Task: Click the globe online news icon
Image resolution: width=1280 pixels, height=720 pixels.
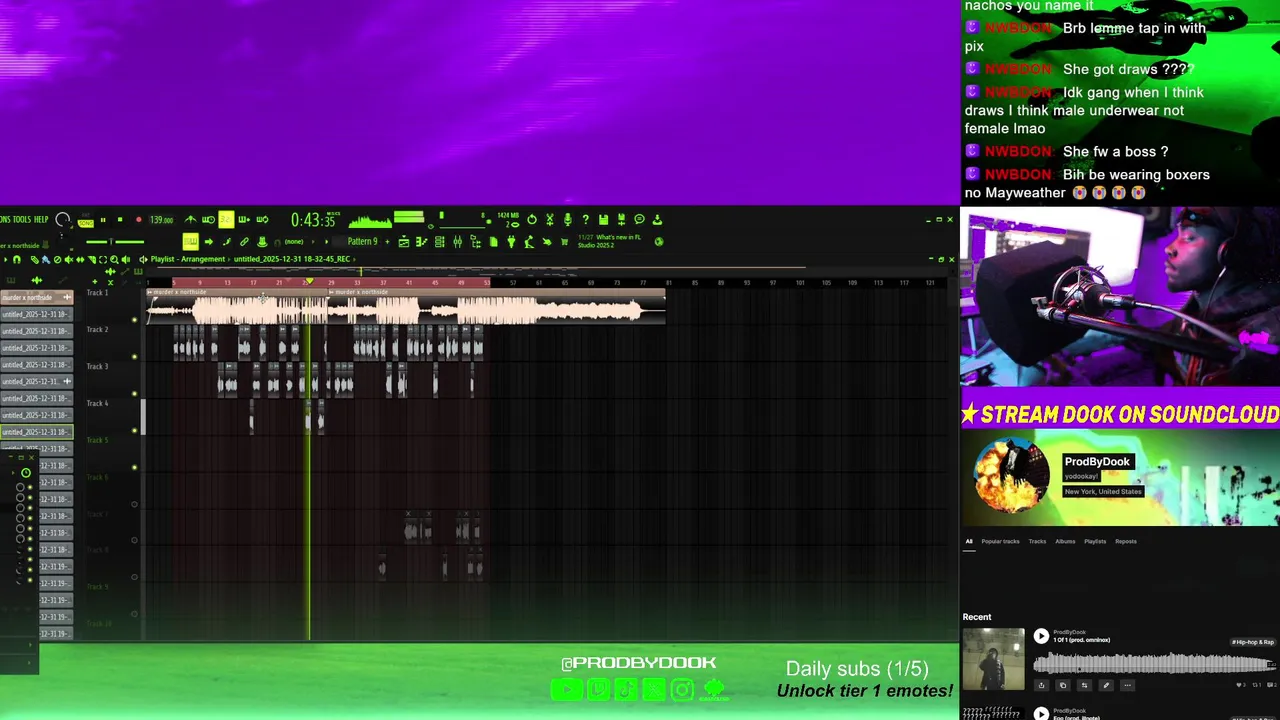Action: click(x=659, y=242)
